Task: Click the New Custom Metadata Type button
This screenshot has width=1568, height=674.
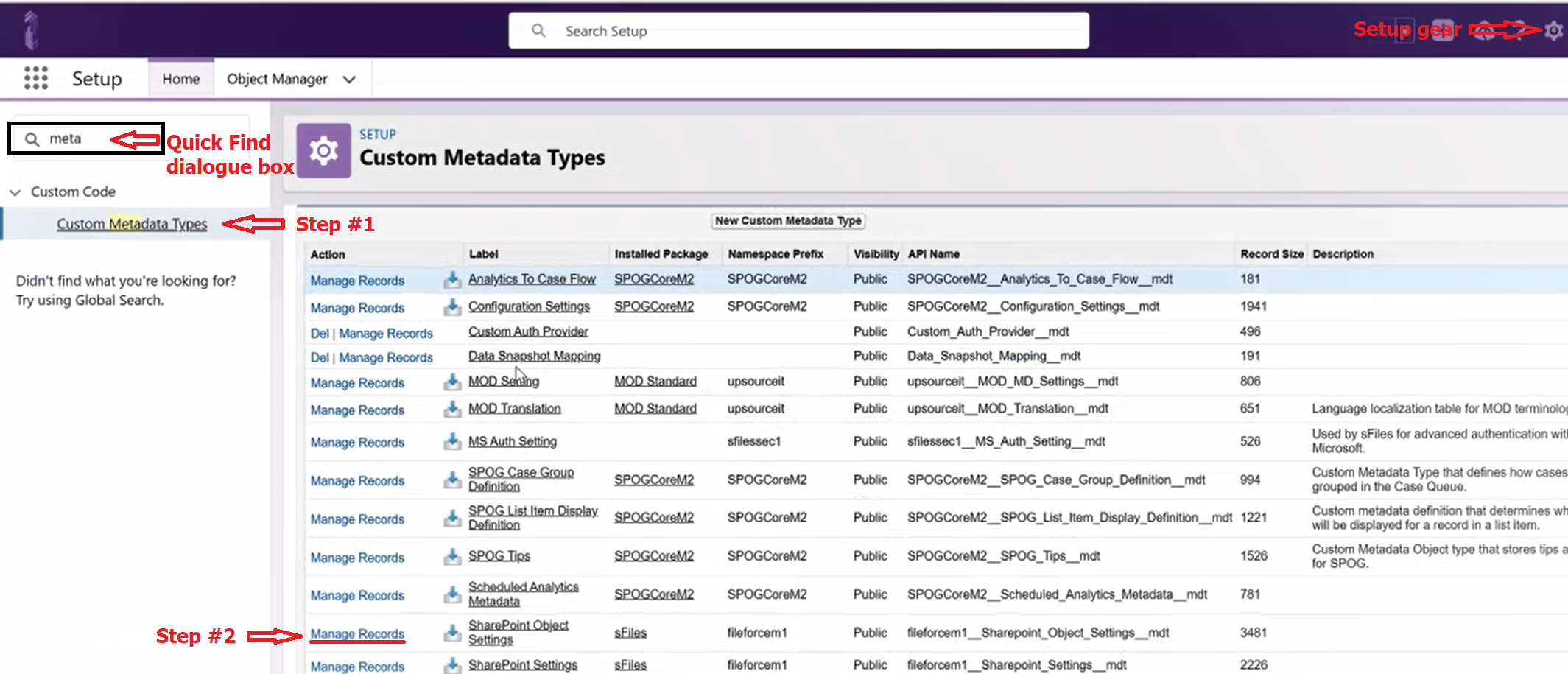Action: coord(788,221)
